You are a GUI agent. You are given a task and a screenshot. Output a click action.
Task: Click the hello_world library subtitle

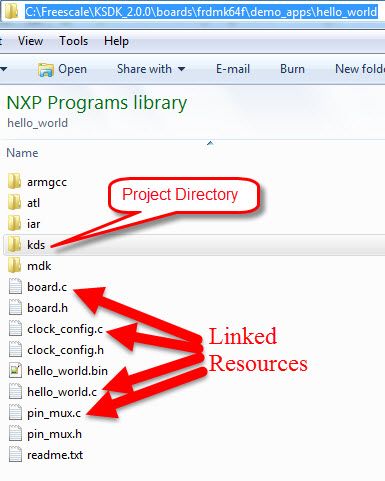pos(37,123)
